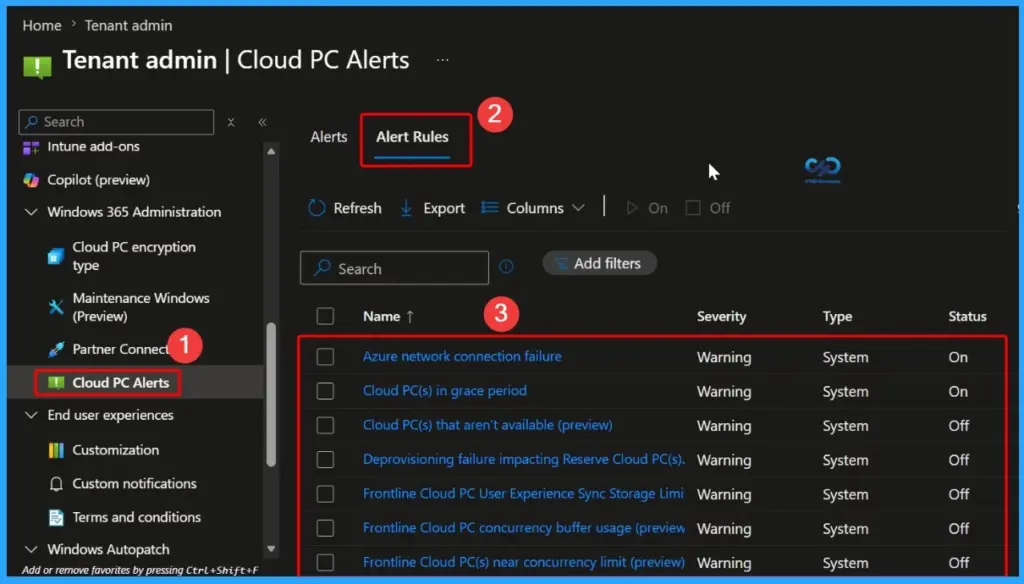Switch to the Alerts tab
Image resolution: width=1024 pixels, height=584 pixels.
point(328,137)
